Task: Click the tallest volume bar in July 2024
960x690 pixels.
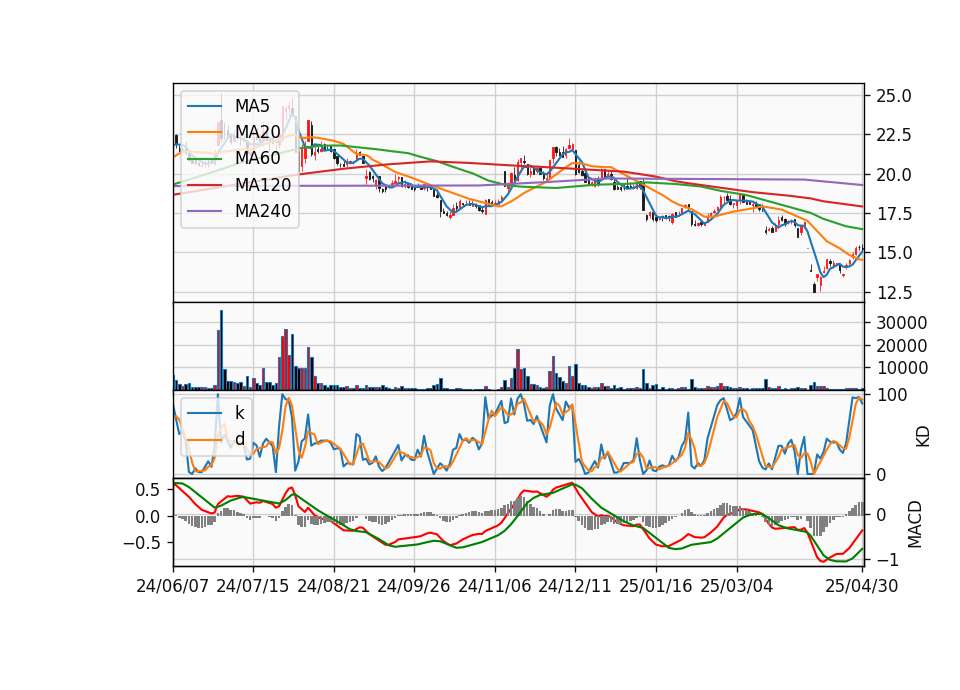Action: click(x=221, y=350)
